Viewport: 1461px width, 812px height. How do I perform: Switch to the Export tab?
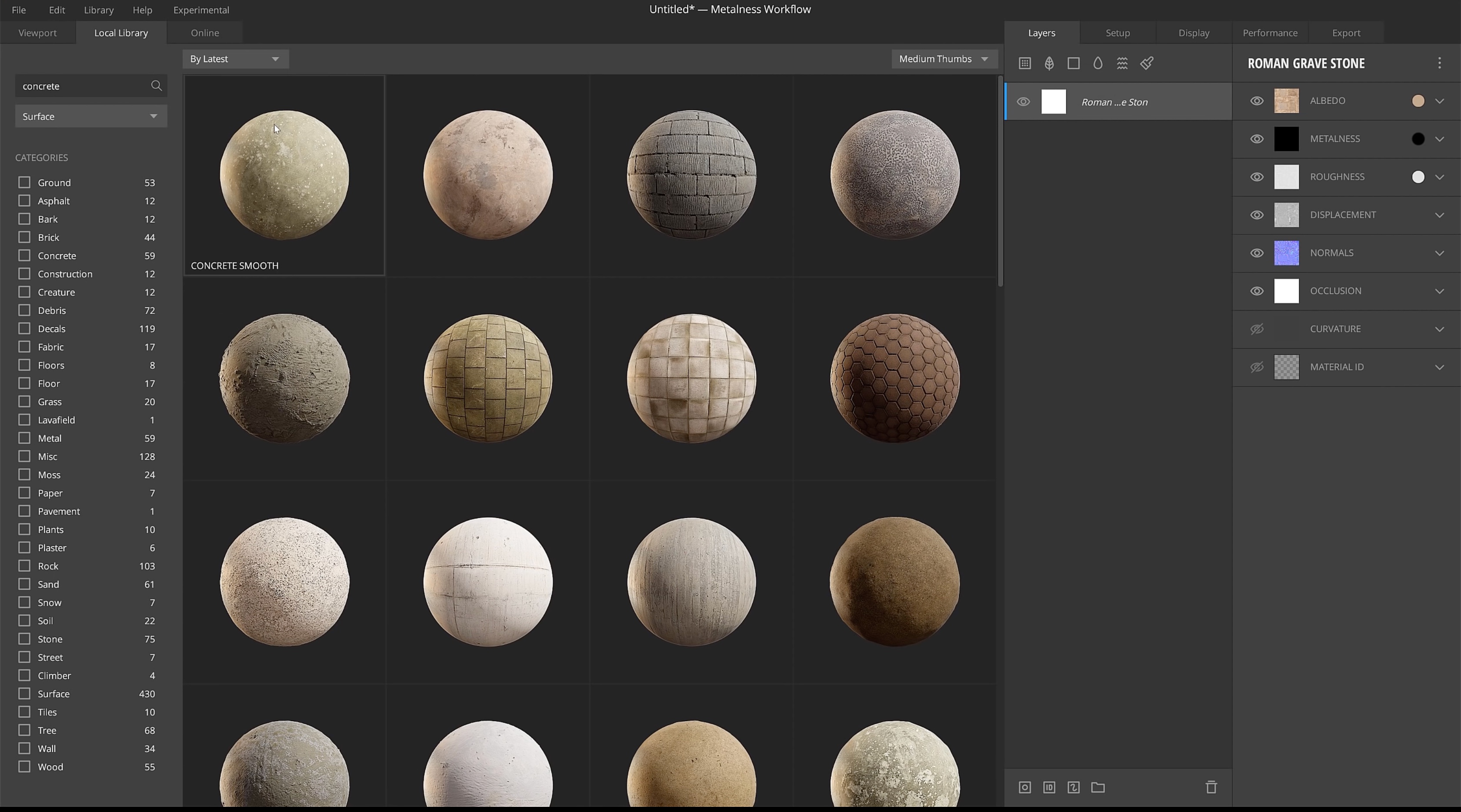click(1345, 33)
